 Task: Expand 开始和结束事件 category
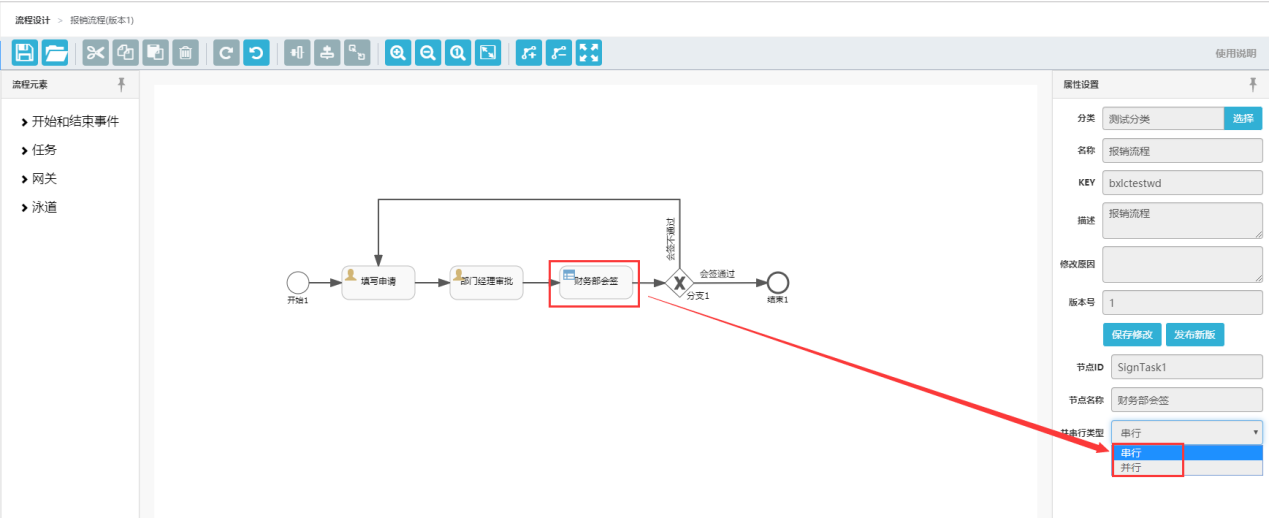click(70, 121)
